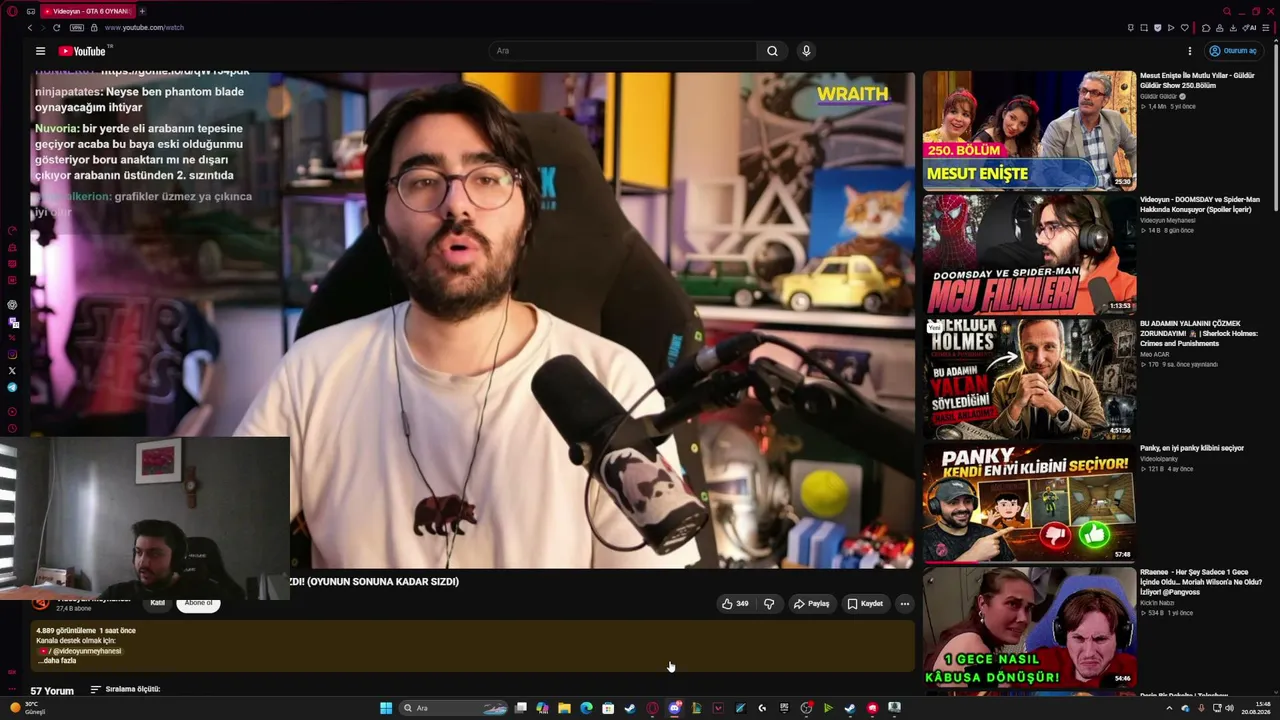Open the Sıralama ölçütü sort dropdown
This screenshot has height=720, width=1280.
125,689
